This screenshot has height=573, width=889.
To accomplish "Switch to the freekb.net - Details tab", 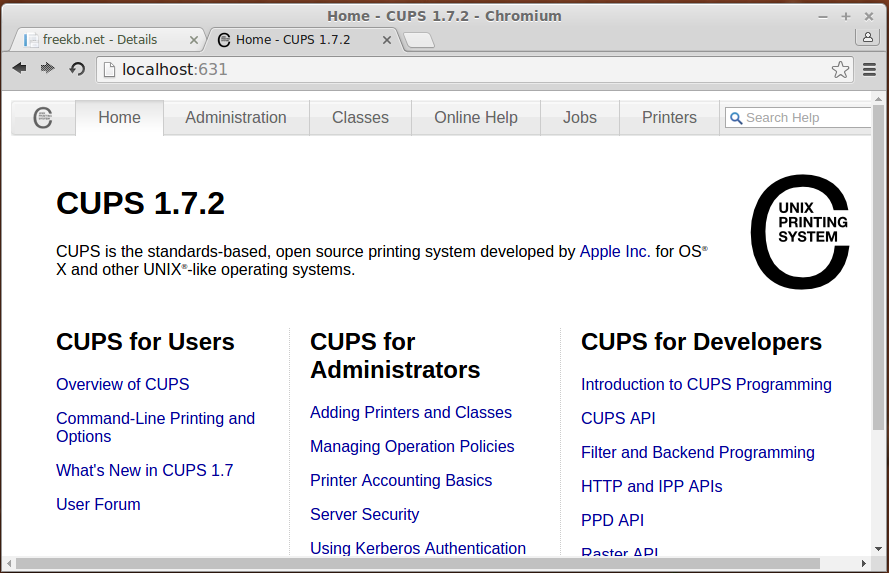I will click(100, 40).
